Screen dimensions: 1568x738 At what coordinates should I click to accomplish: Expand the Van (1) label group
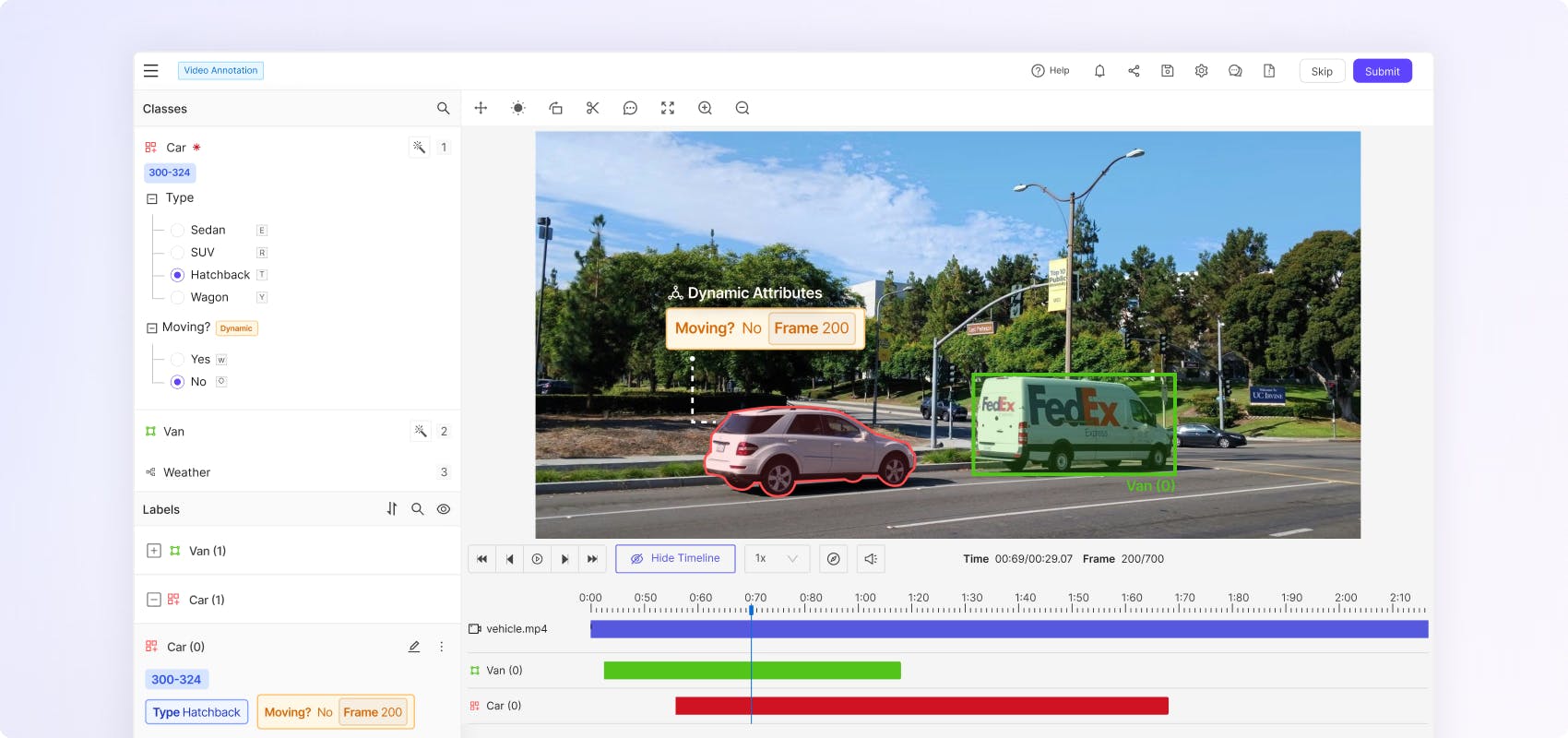[x=154, y=551]
